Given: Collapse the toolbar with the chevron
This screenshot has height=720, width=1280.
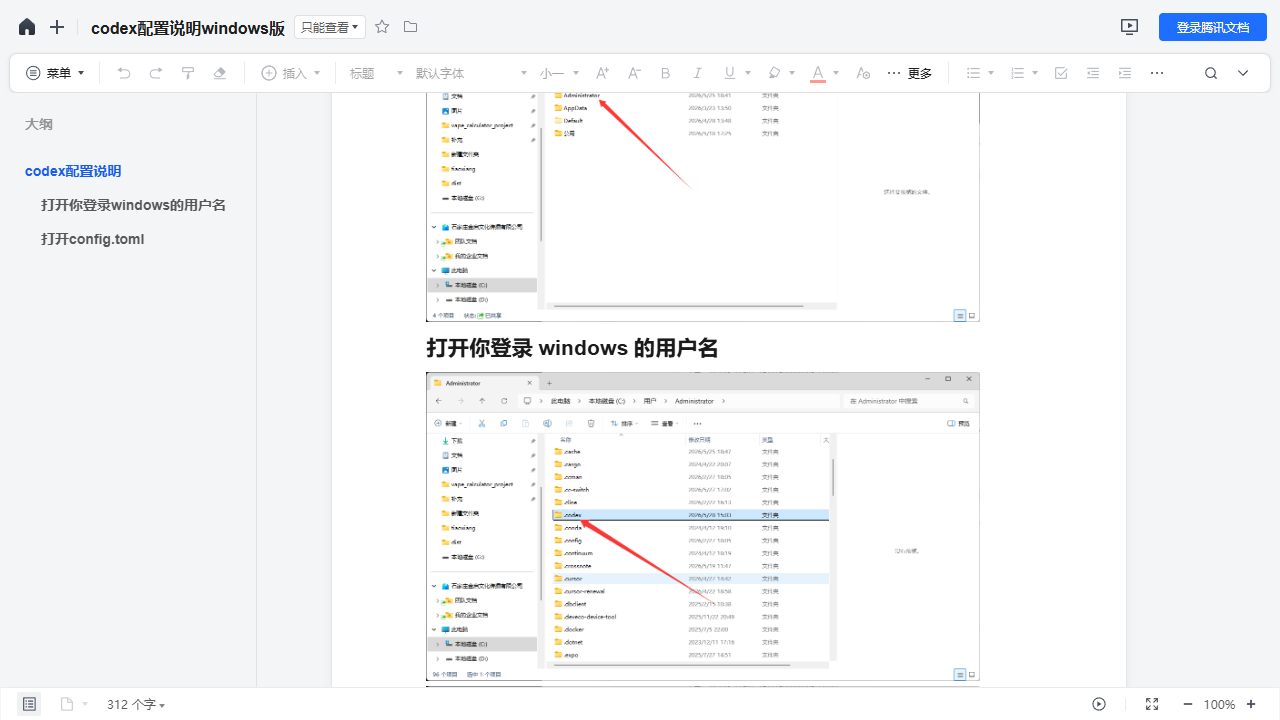Looking at the screenshot, I should tap(1243, 73).
